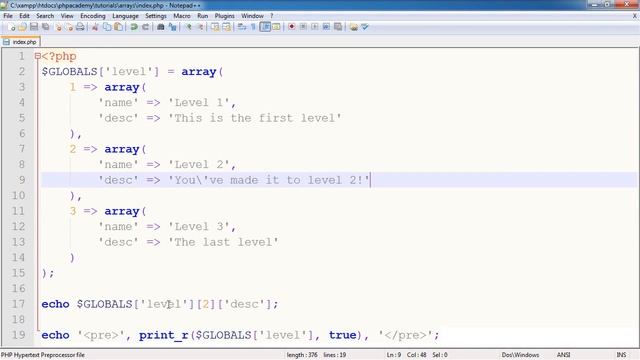Open the Settings menu

[156, 16]
